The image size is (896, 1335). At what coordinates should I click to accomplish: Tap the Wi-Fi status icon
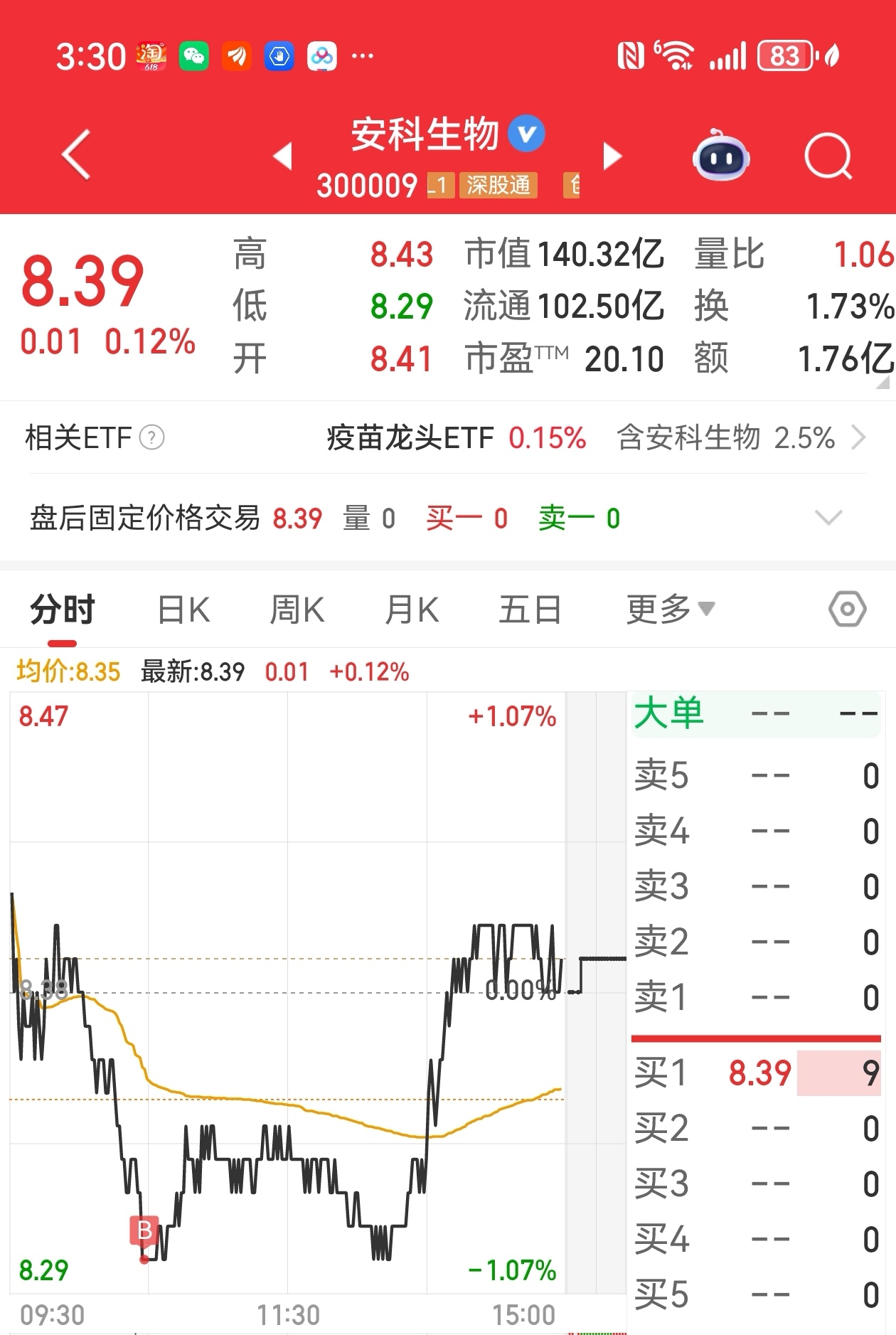(x=673, y=55)
